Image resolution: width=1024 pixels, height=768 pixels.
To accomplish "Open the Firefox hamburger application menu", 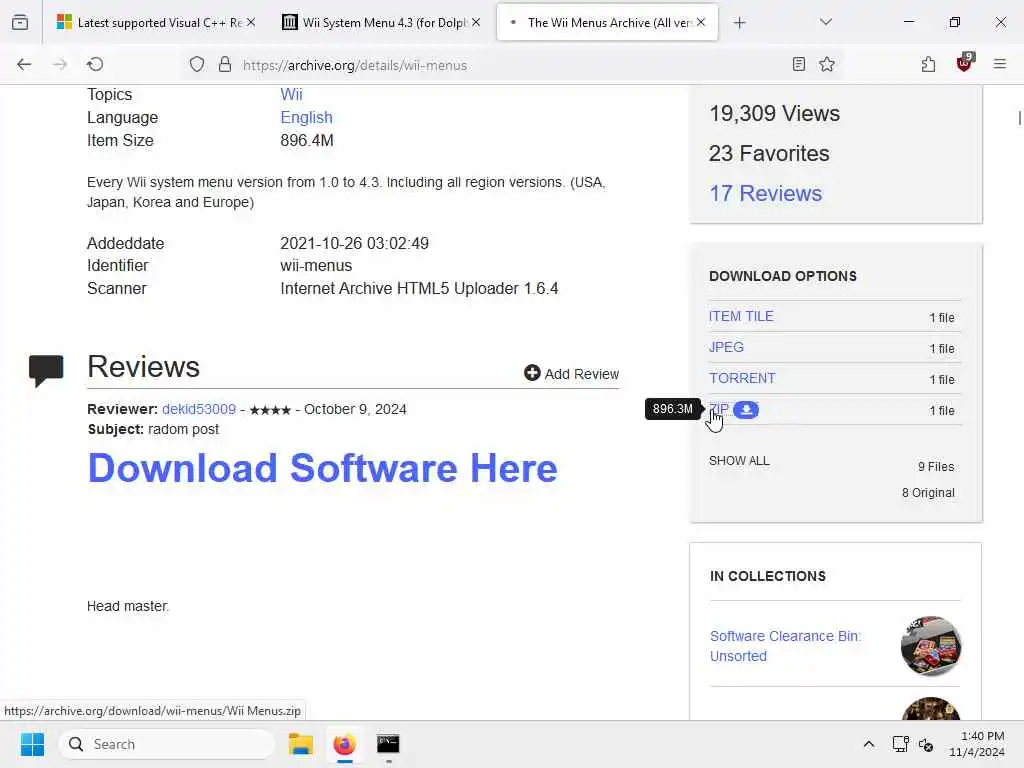I will pyautogui.click(x=999, y=64).
